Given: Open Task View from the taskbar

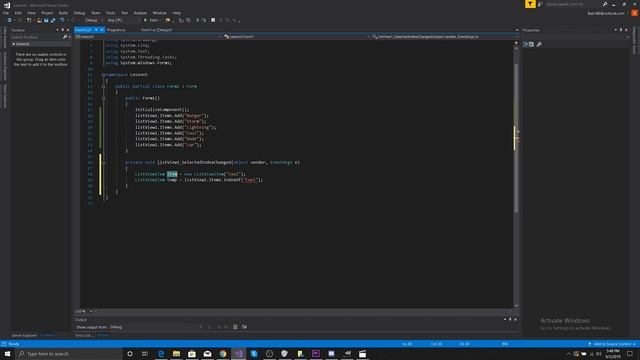Looking at the screenshot, I should [x=145, y=353].
